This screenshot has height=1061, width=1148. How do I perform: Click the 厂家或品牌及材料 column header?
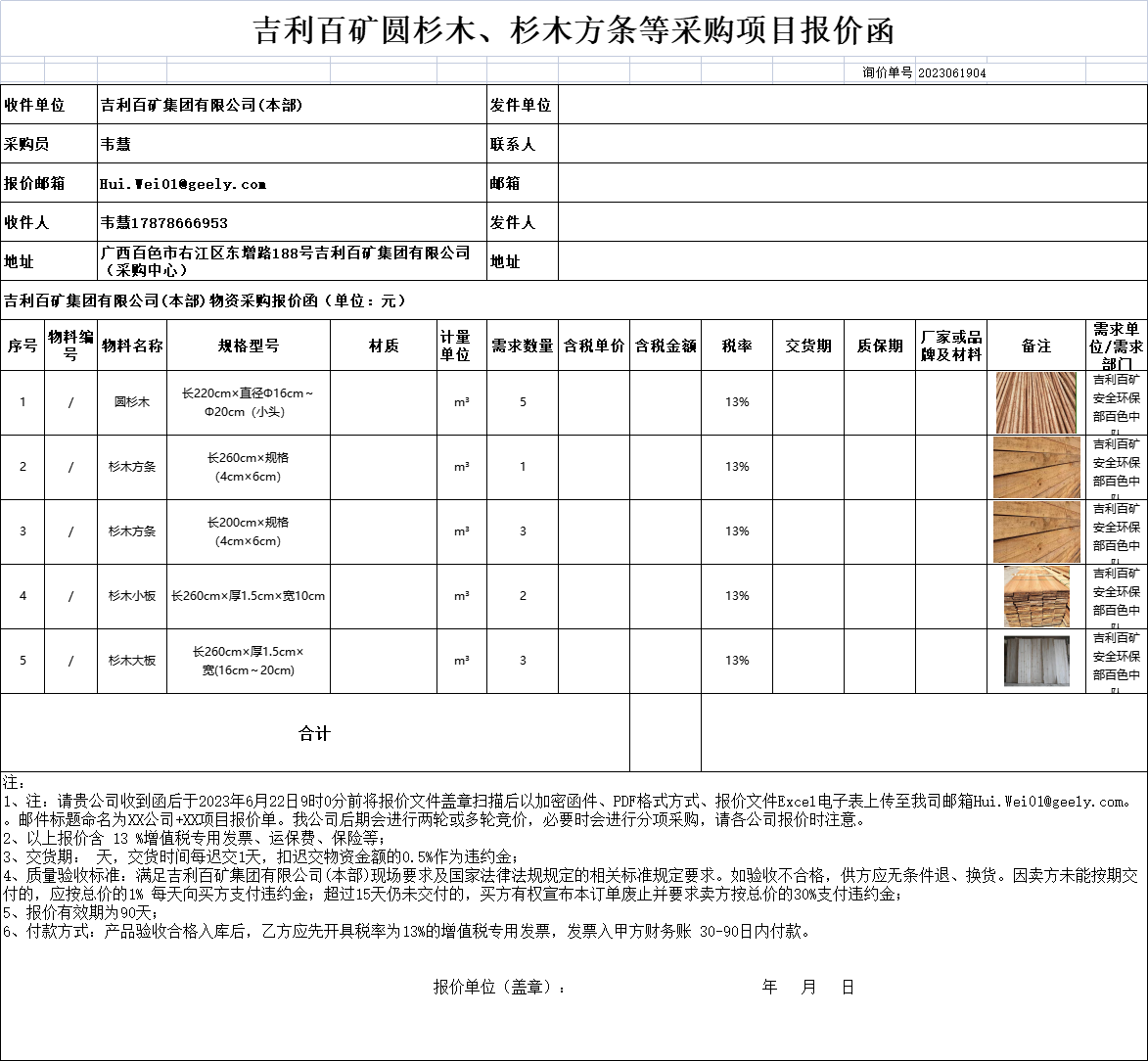click(951, 346)
